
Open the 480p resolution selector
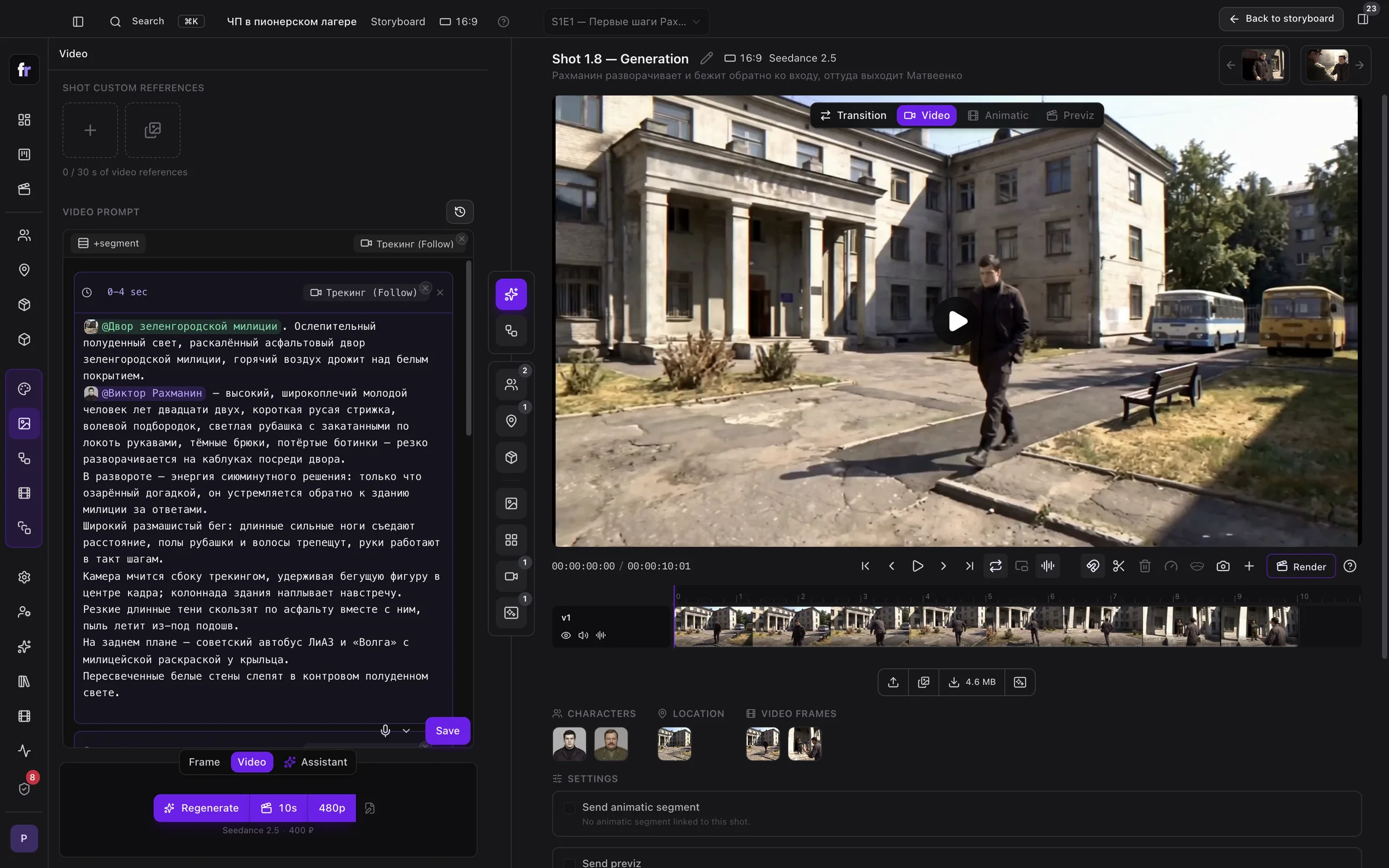[332, 808]
